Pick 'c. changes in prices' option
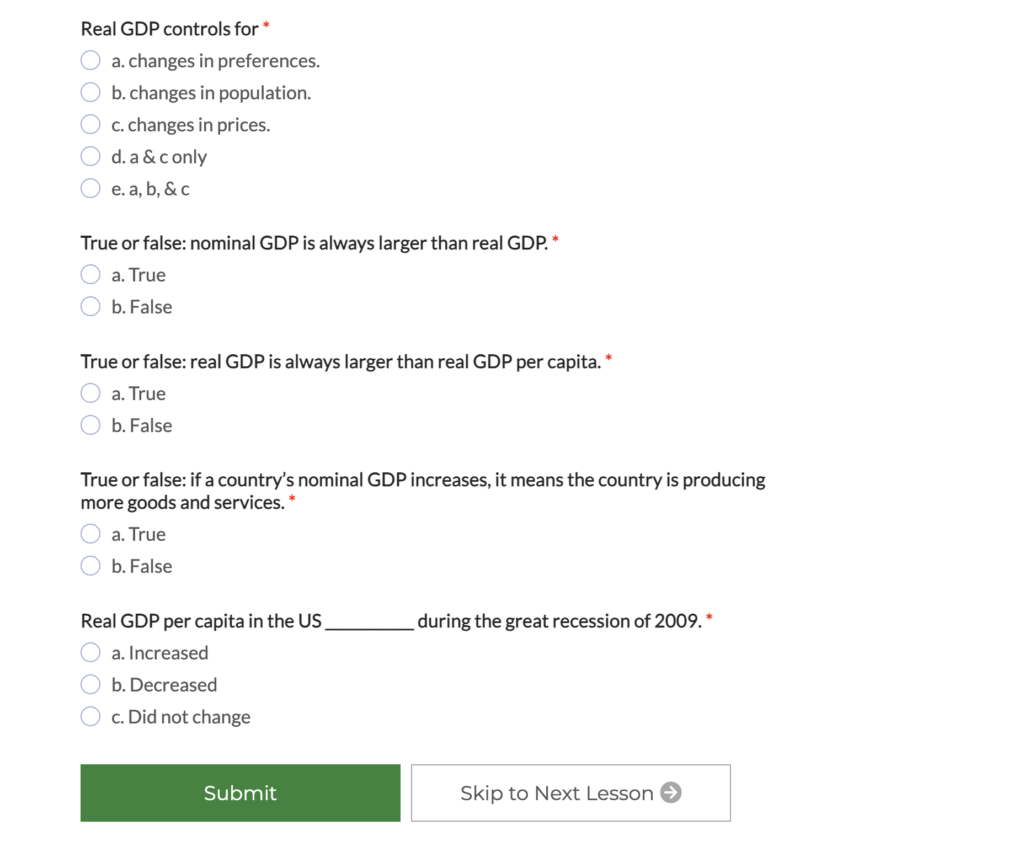The image size is (1024, 841). (x=91, y=125)
